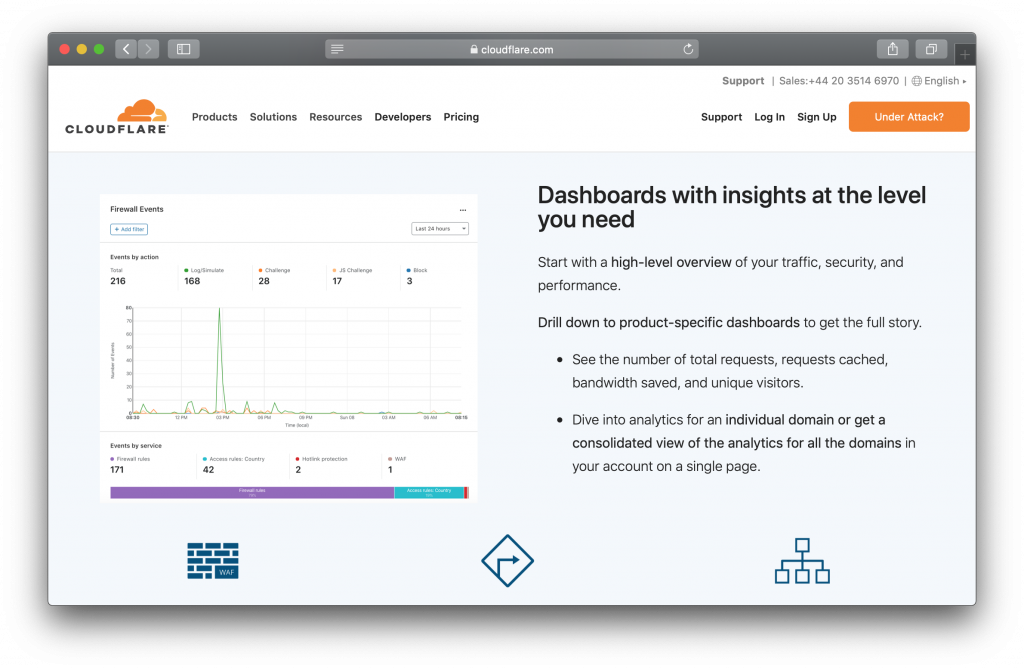
Task: Go back with Safari's back arrow
Action: [126, 49]
